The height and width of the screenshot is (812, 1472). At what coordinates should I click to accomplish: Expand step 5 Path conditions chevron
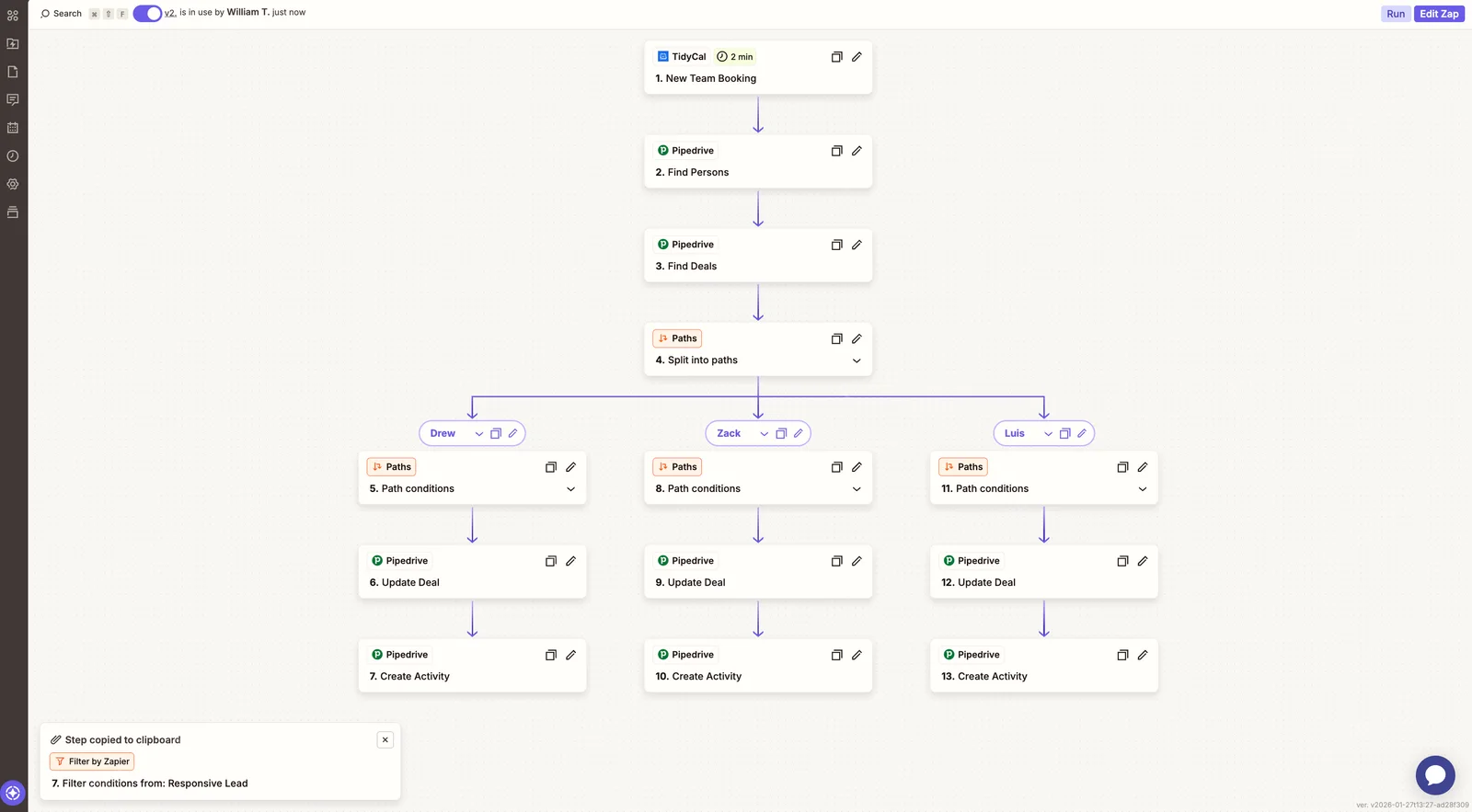point(570,489)
